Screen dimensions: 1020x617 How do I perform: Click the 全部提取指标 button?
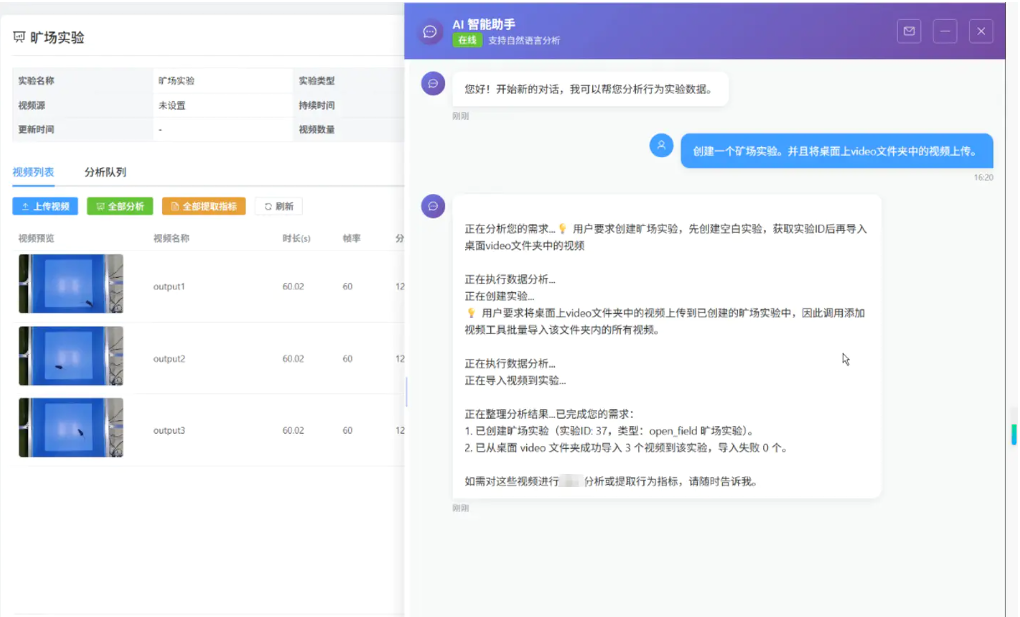(204, 206)
